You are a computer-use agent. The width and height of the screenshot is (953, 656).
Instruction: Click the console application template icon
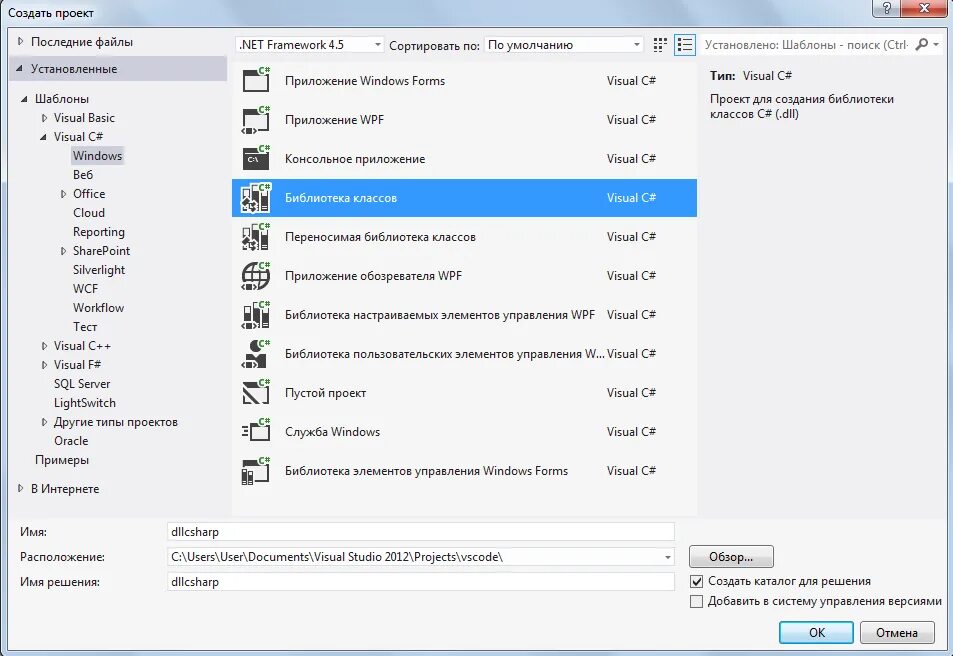coord(256,159)
